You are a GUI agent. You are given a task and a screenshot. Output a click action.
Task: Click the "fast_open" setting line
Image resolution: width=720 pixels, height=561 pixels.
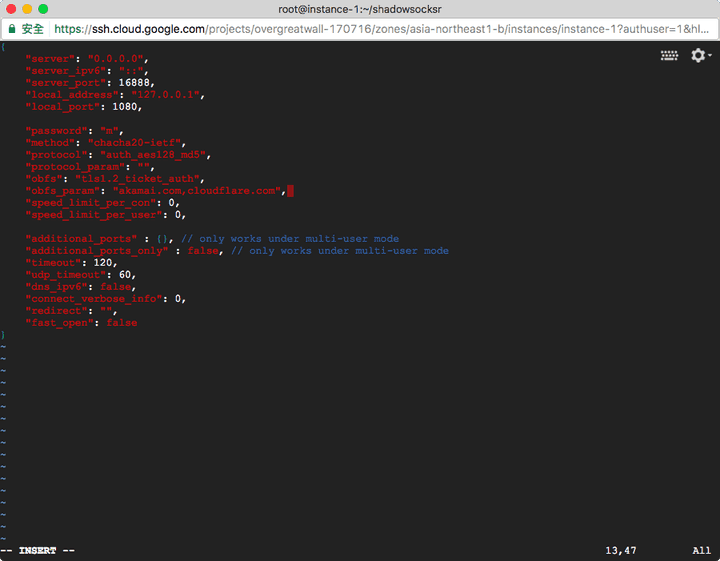(81, 323)
